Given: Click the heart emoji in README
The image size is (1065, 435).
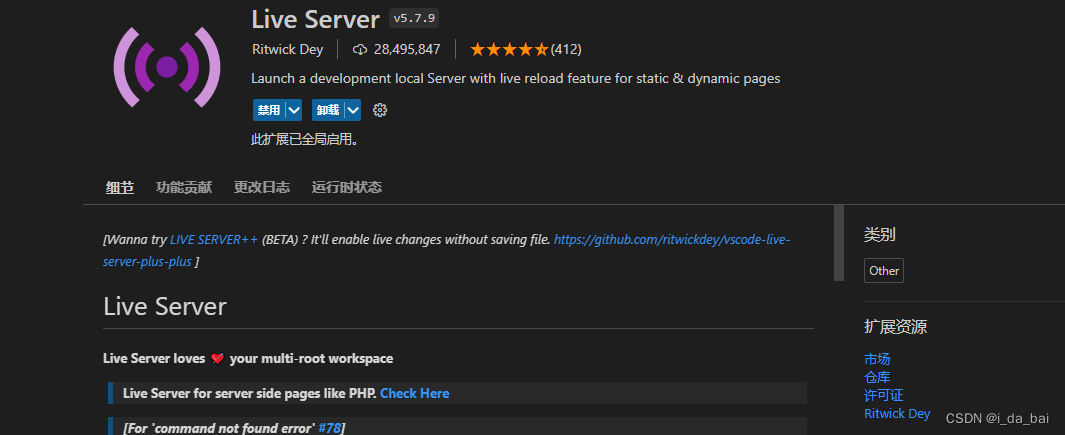Looking at the screenshot, I should (x=217, y=358).
